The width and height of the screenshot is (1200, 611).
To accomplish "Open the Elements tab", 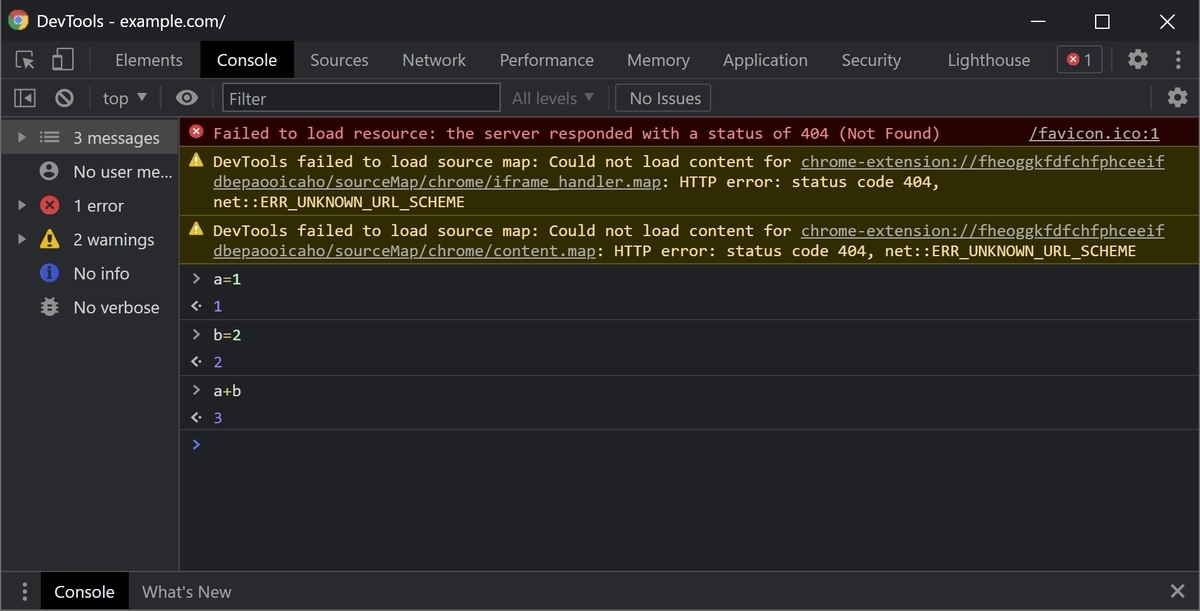I will pos(149,60).
